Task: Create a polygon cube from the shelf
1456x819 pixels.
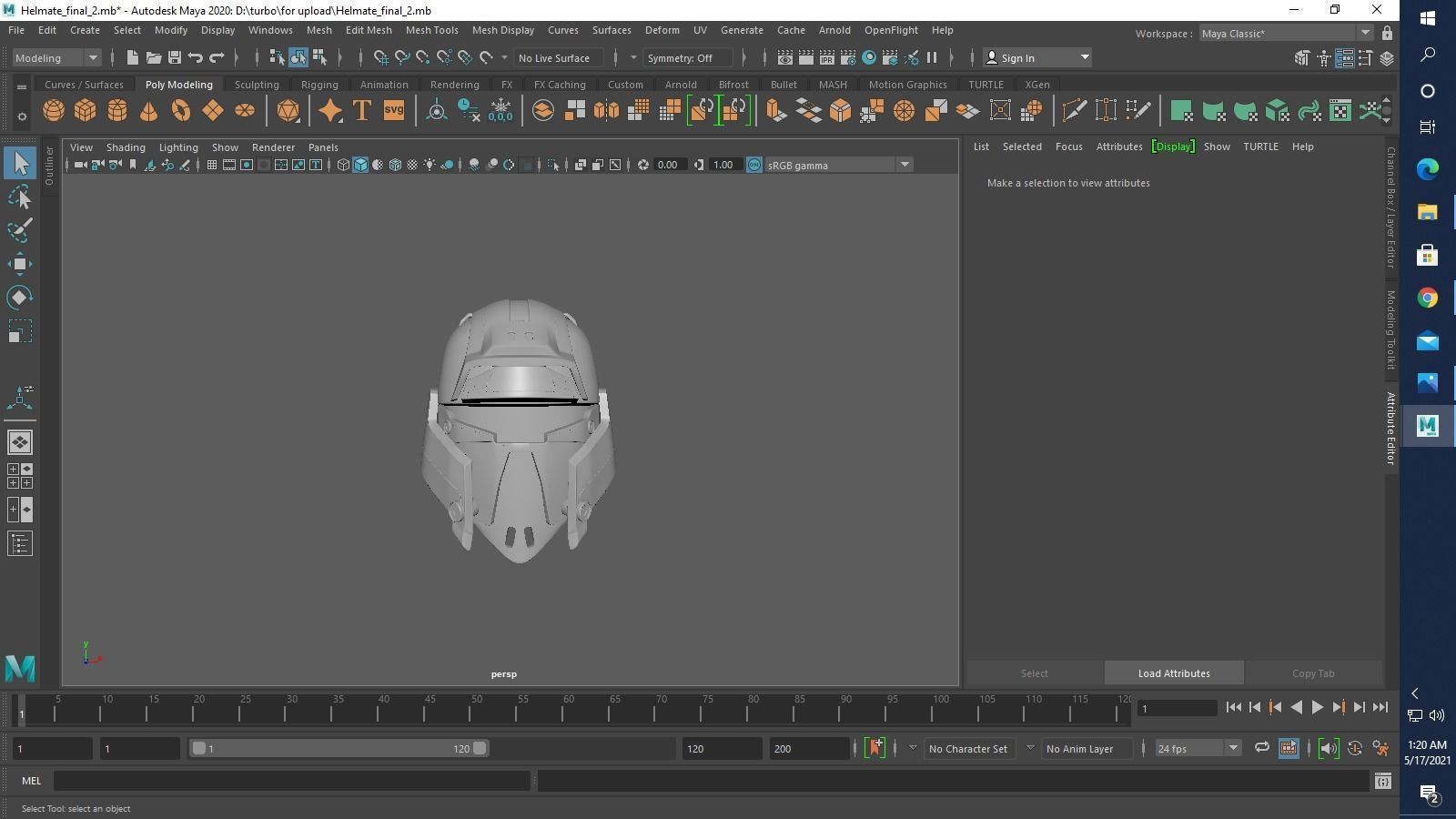Action: (86, 111)
